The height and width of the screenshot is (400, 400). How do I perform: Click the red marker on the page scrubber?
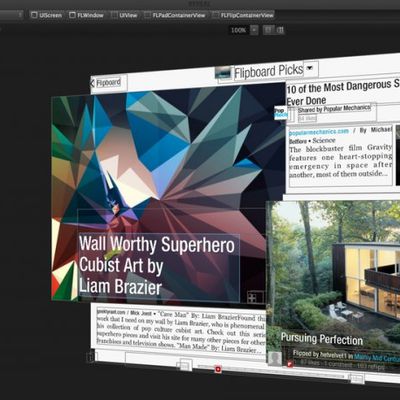coord(218,369)
